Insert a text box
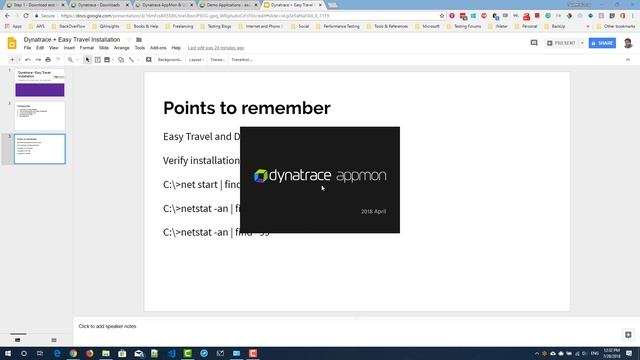The image size is (640, 360). click(98, 60)
